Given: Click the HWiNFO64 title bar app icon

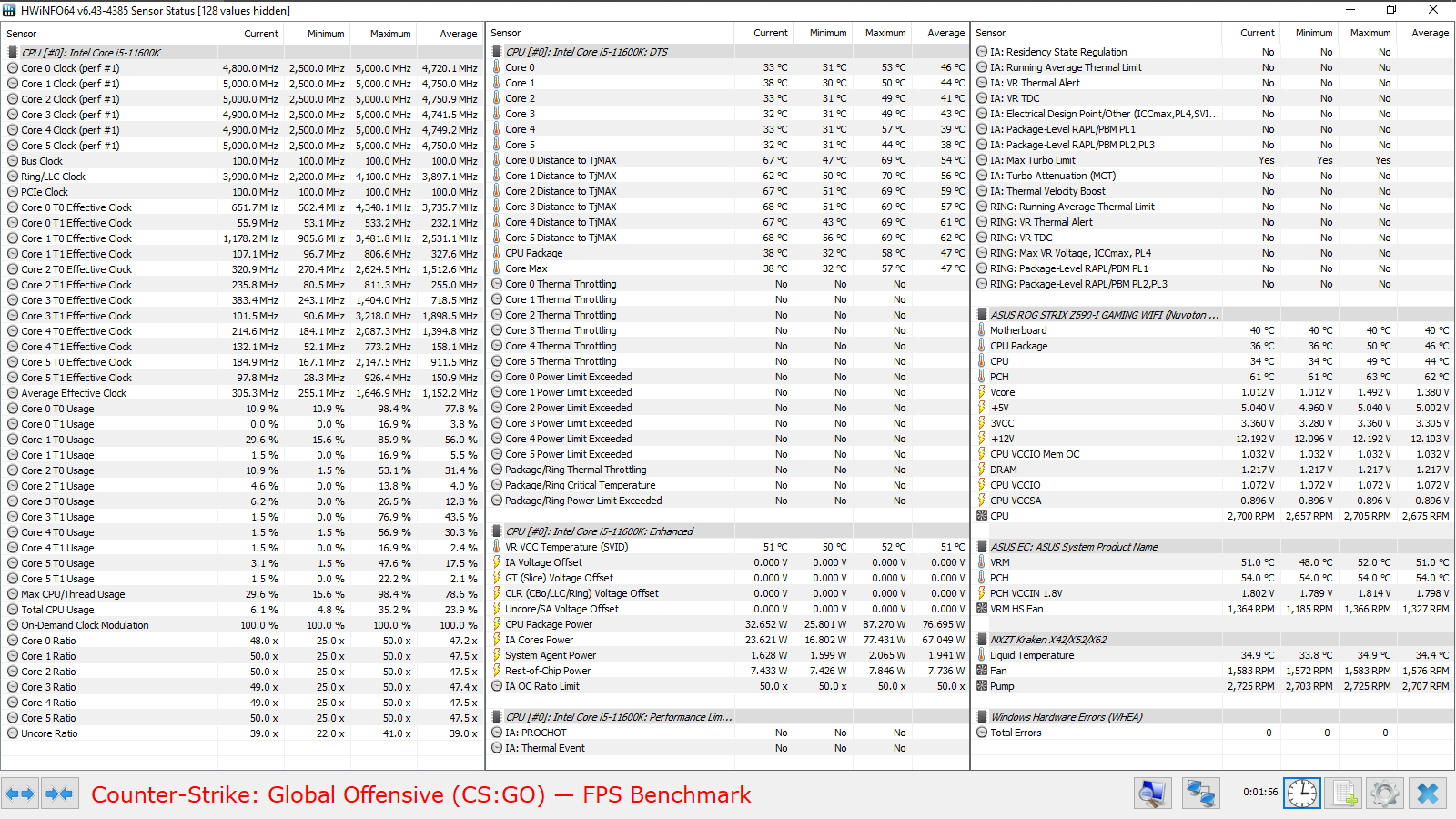Looking at the screenshot, I should pyautogui.click(x=9, y=10).
